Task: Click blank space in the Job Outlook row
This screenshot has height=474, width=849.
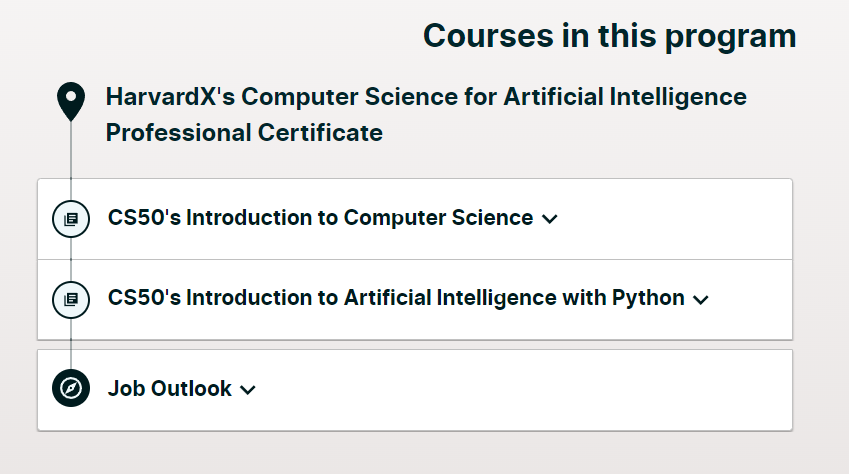Action: (520, 390)
